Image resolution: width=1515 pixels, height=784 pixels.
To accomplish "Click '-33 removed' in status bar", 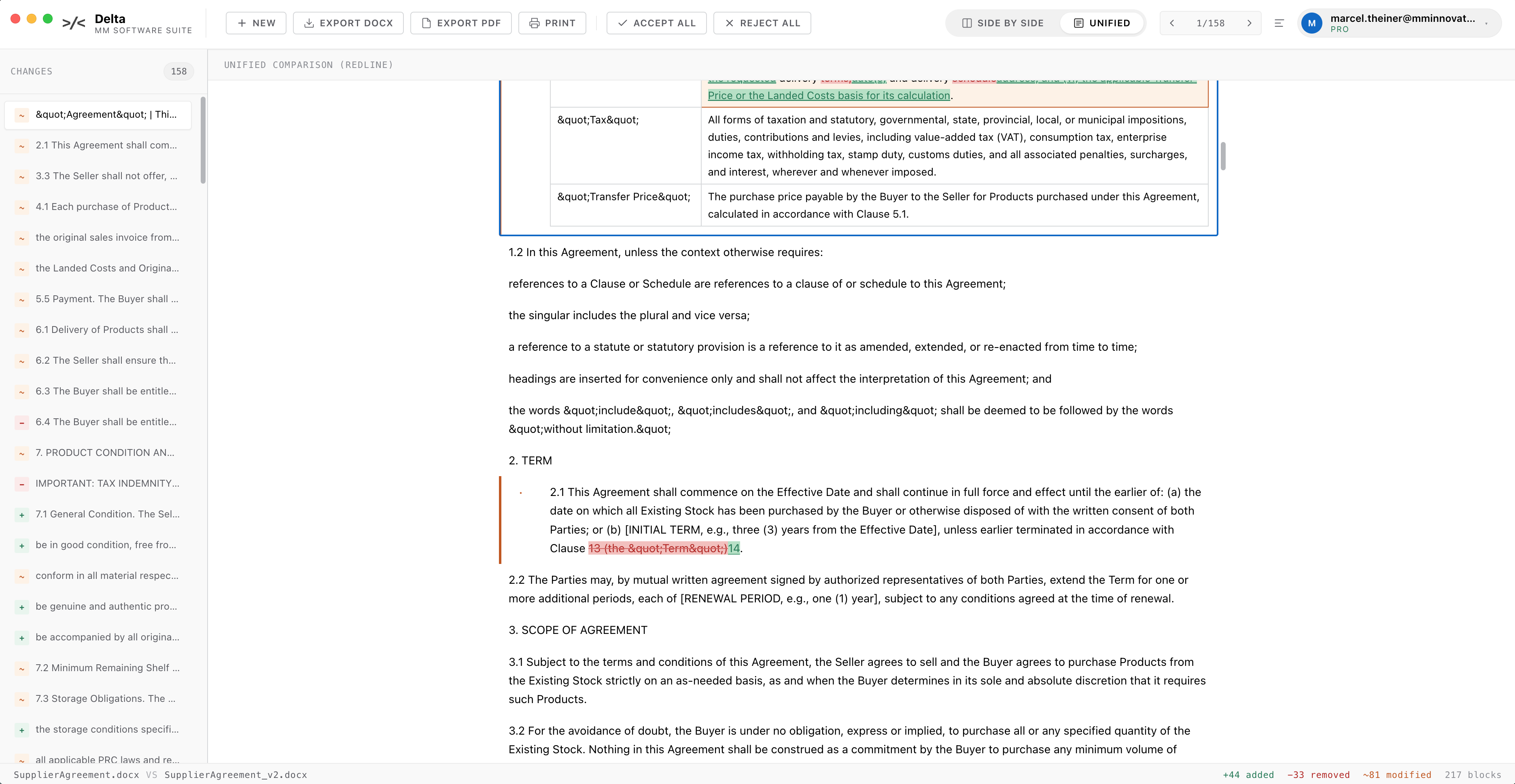I will pyautogui.click(x=1318, y=775).
